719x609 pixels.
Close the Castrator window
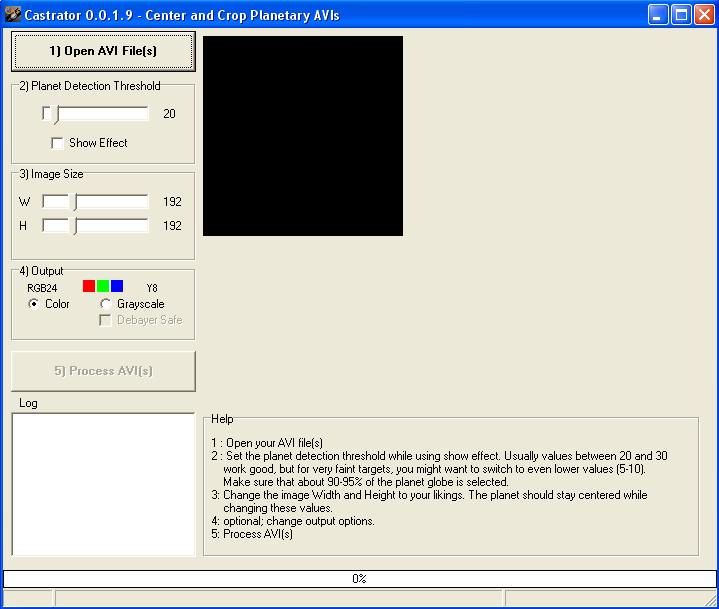pyautogui.click(x=704, y=15)
